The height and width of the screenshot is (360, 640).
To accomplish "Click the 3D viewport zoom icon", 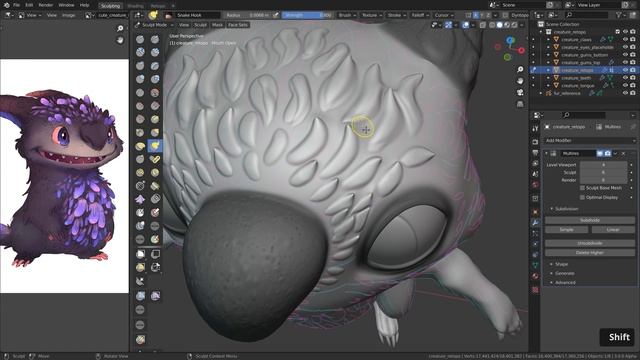I will pos(520,69).
